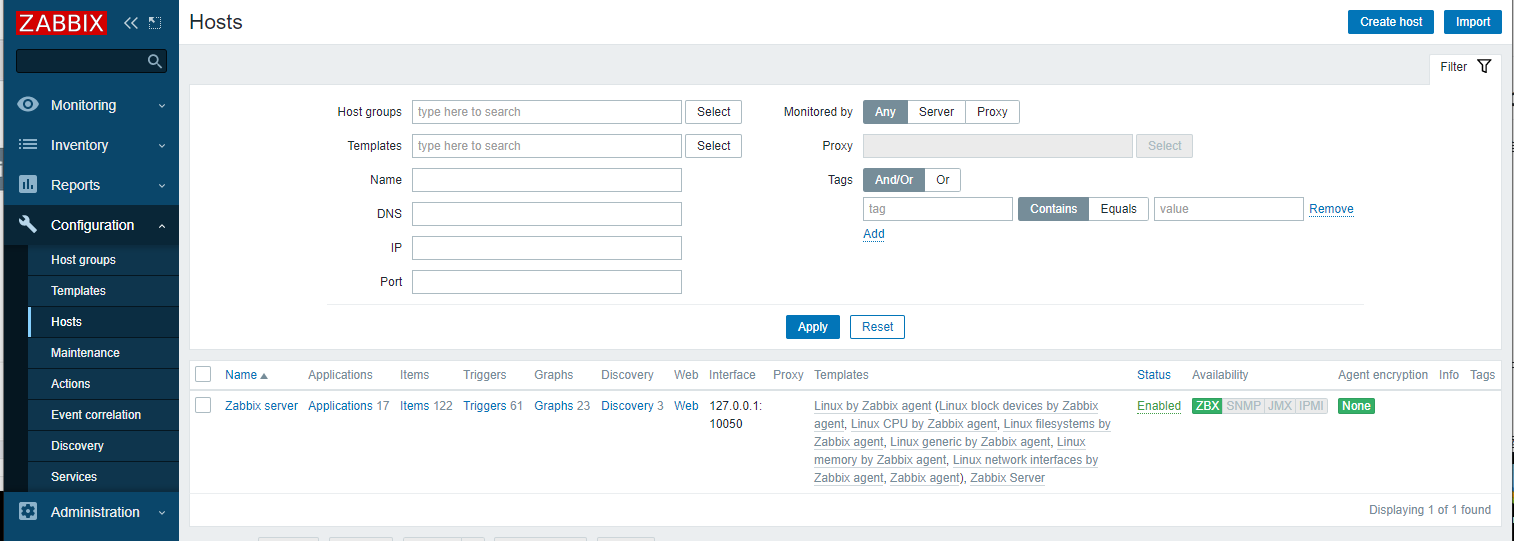The width and height of the screenshot is (1514, 541).
Task: Add another tag filter row
Action: click(874, 234)
